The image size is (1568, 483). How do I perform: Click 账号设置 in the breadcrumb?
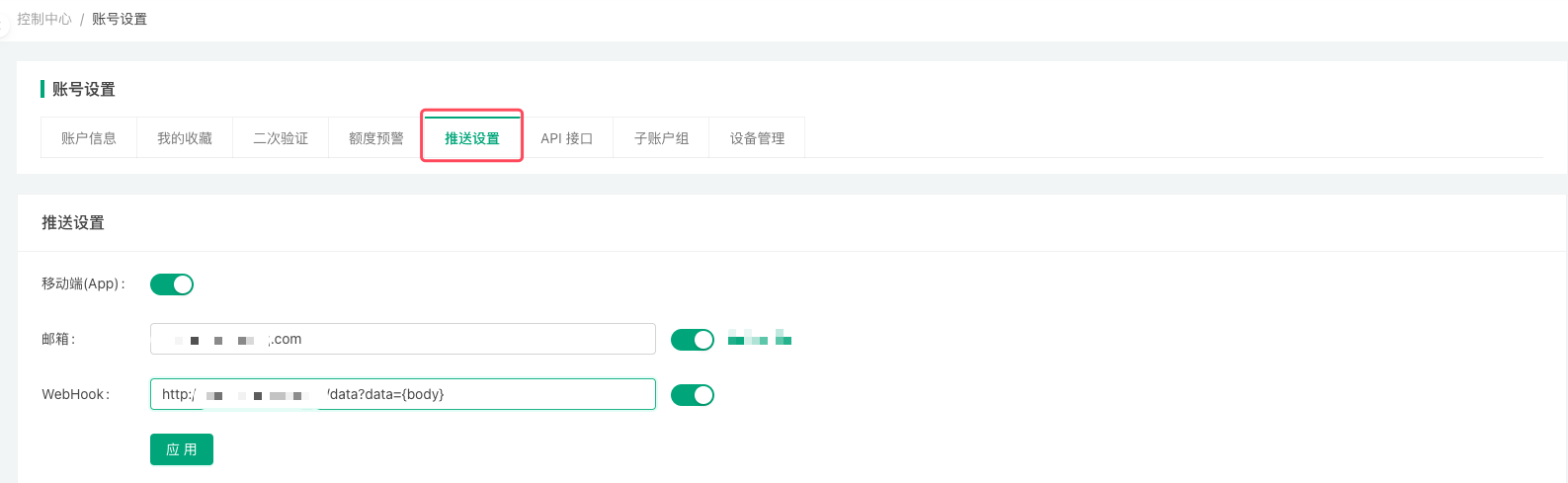pos(120,19)
